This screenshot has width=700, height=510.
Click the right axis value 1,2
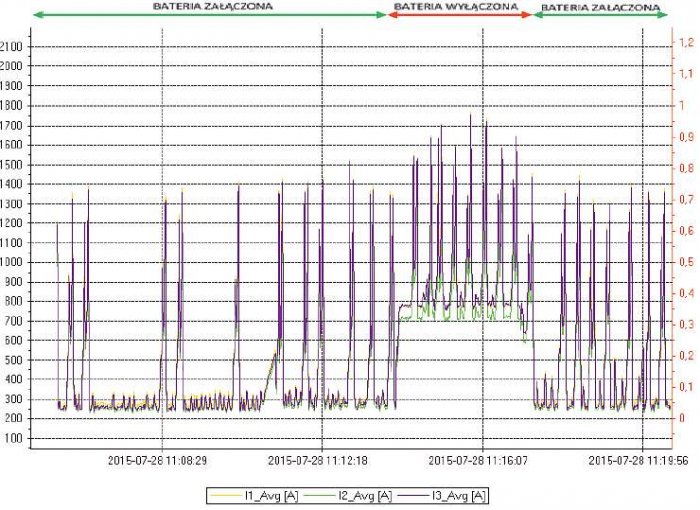[x=687, y=42]
